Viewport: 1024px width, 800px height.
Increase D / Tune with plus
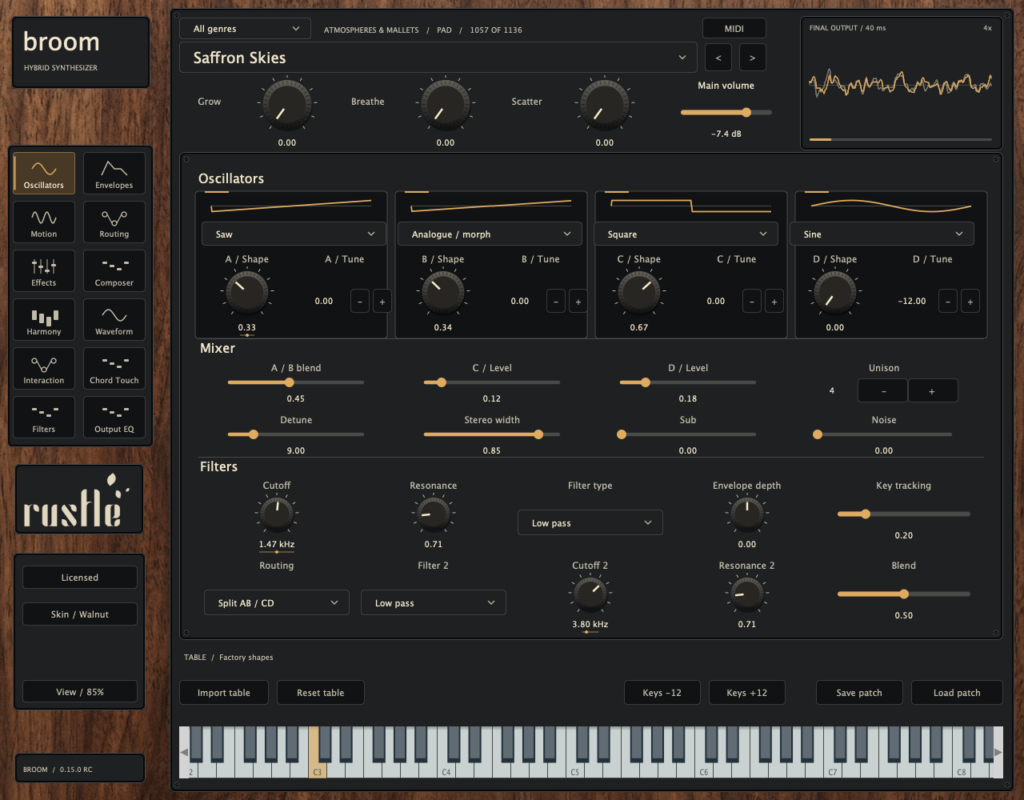970,301
